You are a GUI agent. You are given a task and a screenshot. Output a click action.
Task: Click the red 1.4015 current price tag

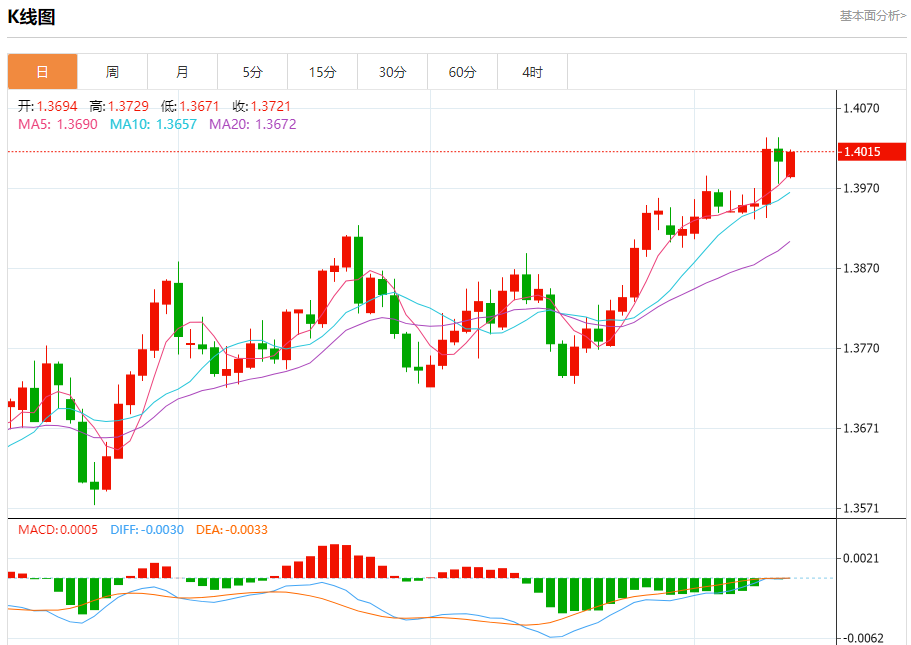pos(871,152)
